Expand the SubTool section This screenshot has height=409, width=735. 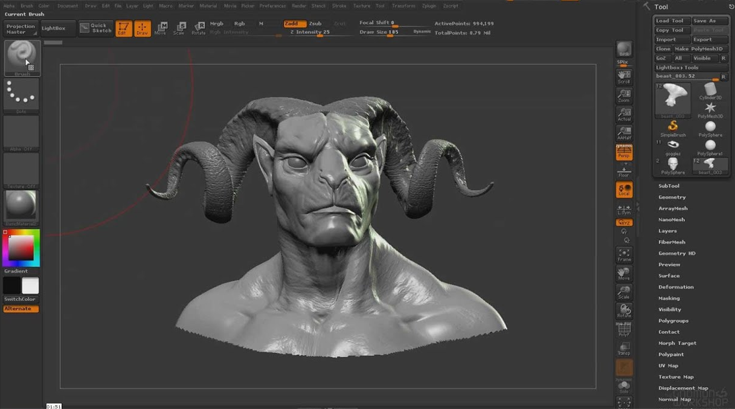(669, 186)
